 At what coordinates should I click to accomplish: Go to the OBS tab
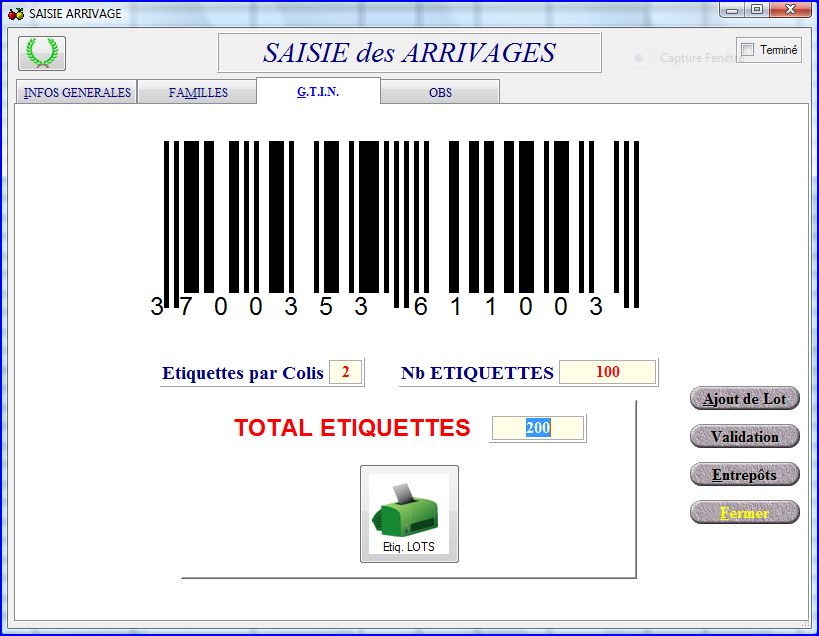pos(440,92)
